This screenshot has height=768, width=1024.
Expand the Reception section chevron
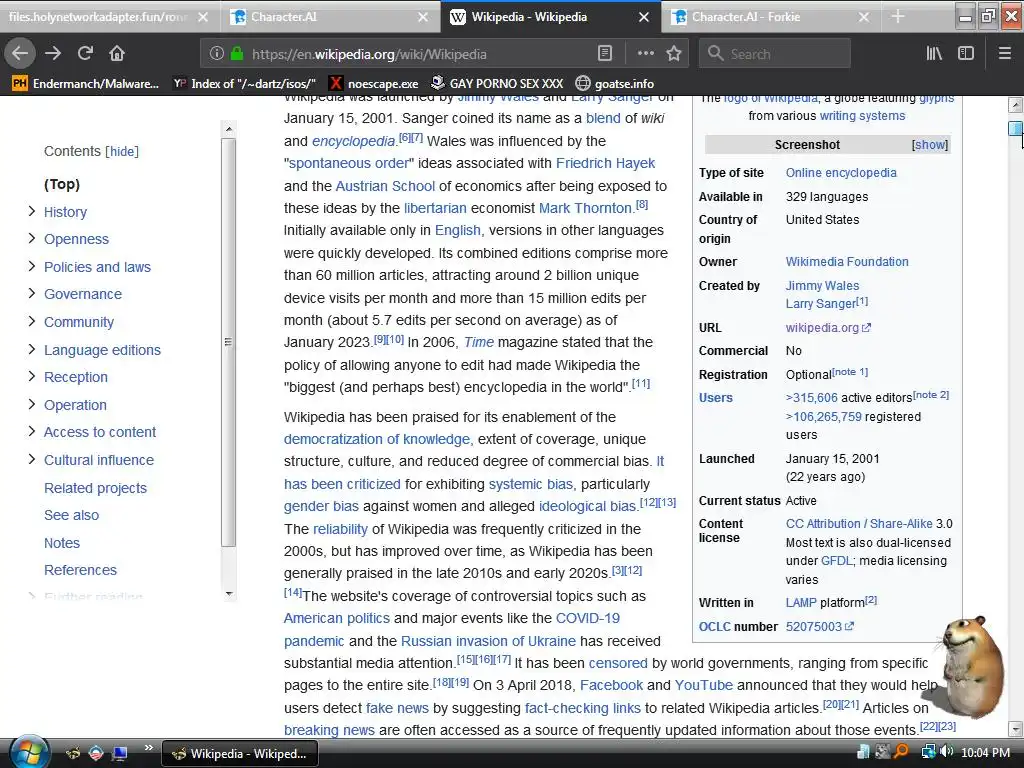point(31,376)
